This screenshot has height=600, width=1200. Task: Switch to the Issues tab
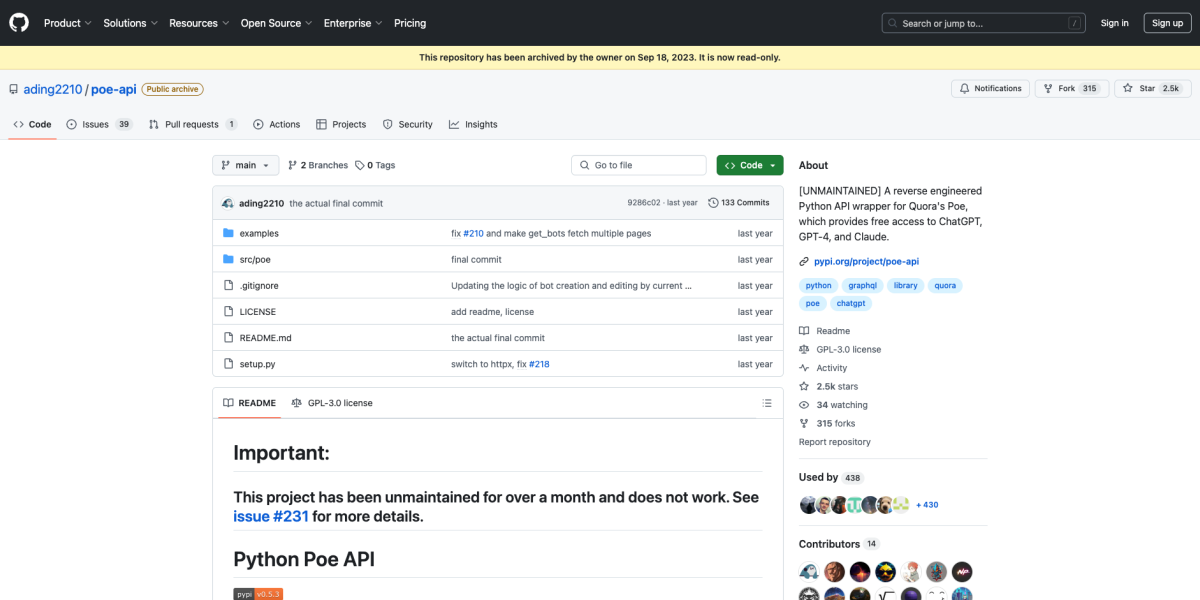(99, 124)
